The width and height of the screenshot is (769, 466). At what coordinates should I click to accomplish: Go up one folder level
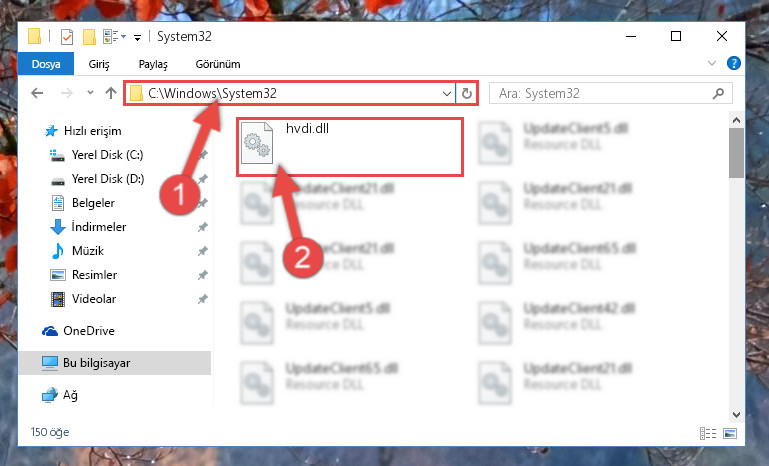(x=111, y=93)
